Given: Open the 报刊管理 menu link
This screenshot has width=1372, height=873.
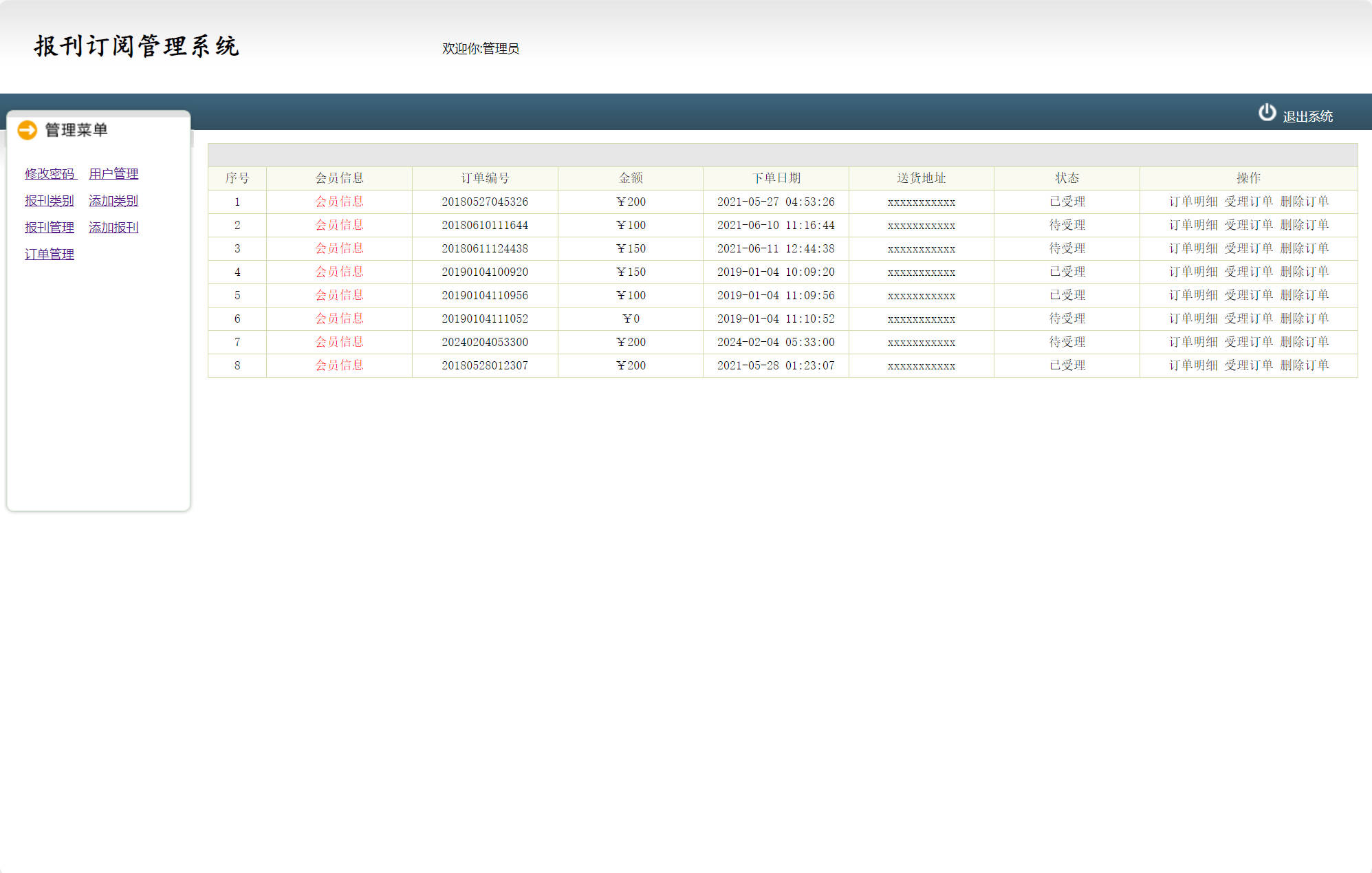Looking at the screenshot, I should [50, 227].
